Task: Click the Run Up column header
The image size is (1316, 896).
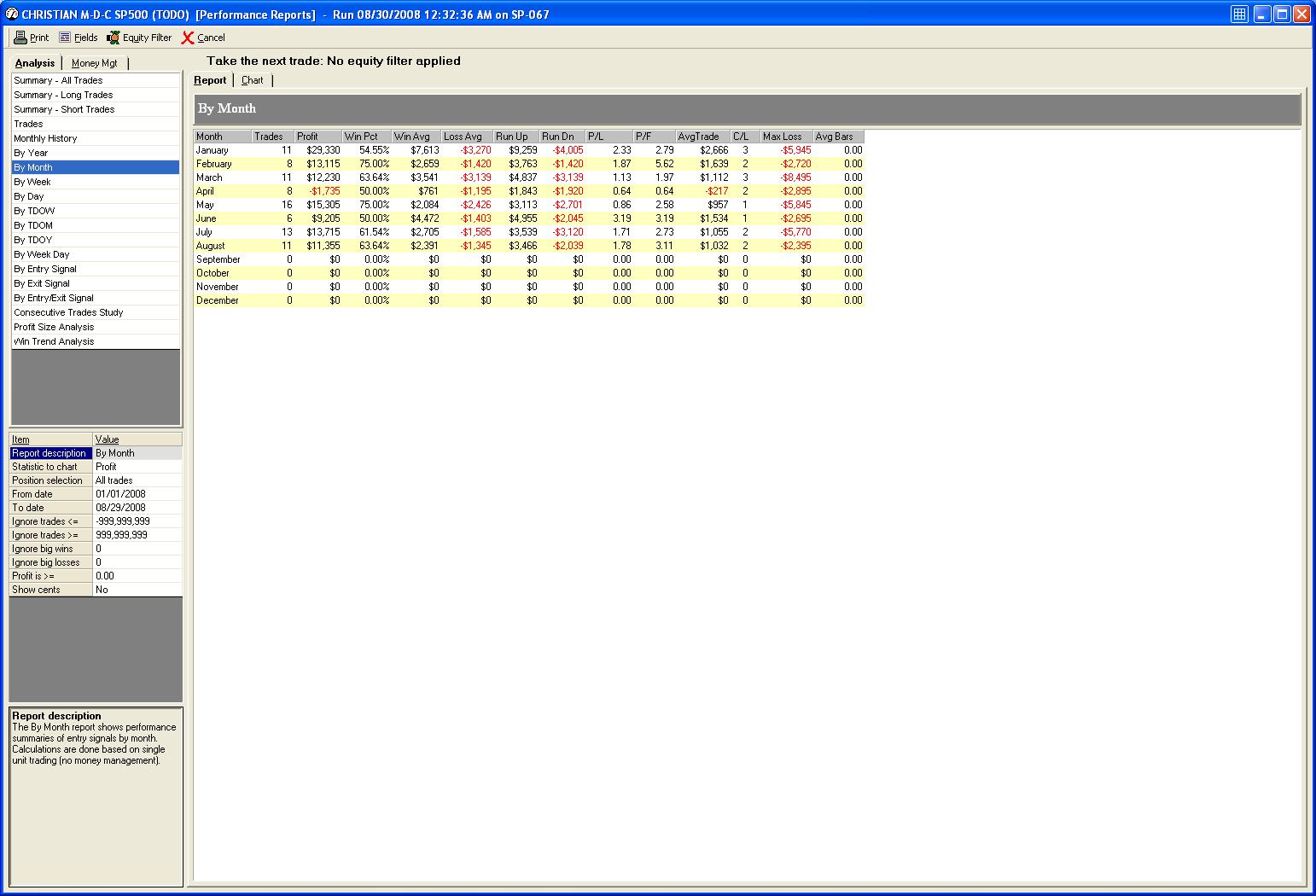Action: point(516,137)
